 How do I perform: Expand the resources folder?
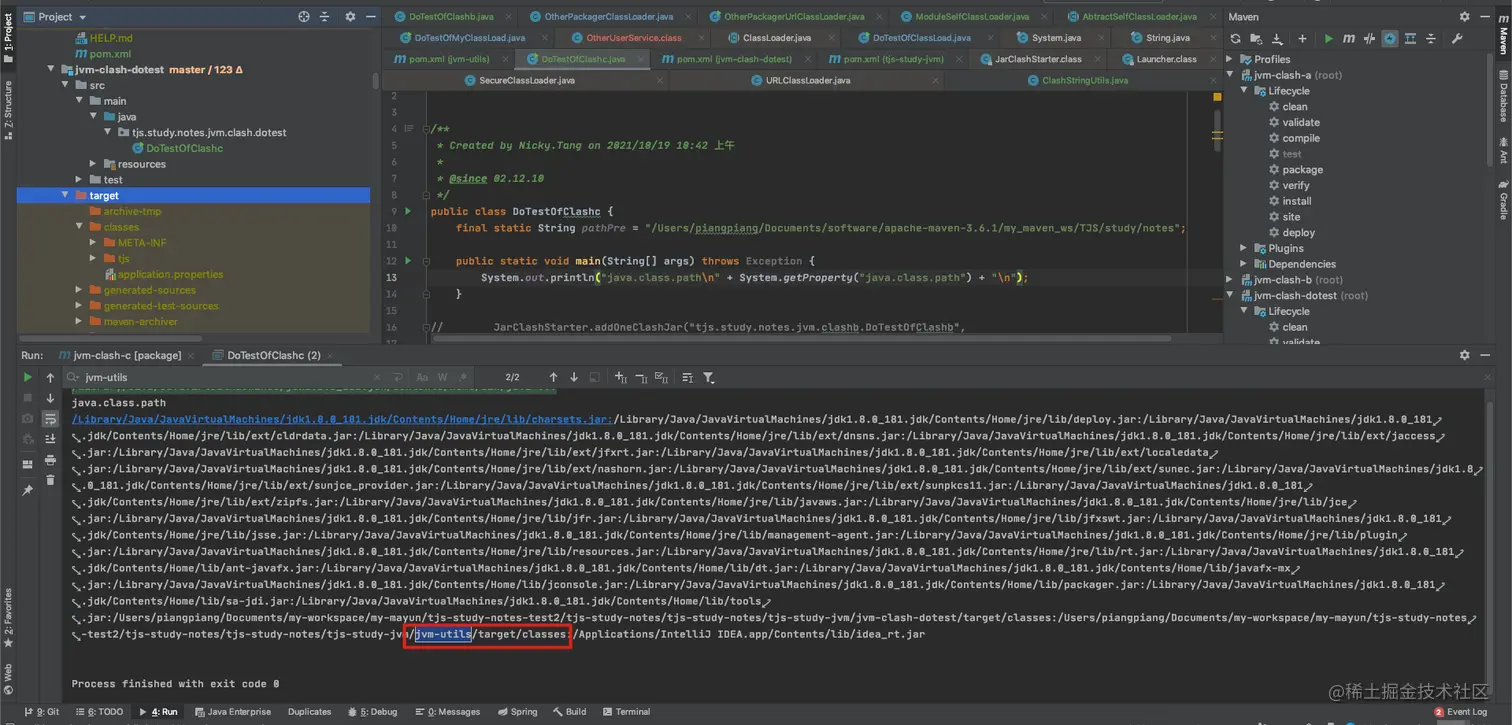[x=93, y=164]
